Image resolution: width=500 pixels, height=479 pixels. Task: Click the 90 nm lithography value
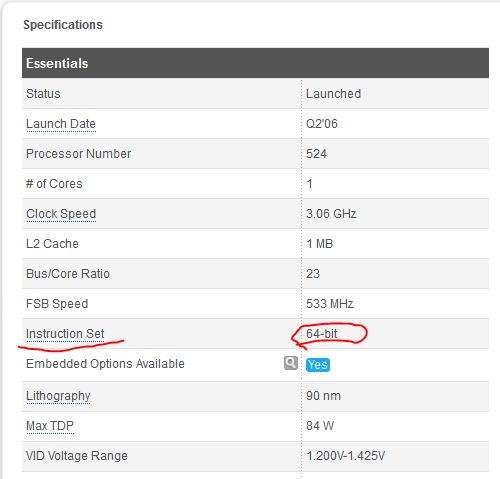coord(323,396)
